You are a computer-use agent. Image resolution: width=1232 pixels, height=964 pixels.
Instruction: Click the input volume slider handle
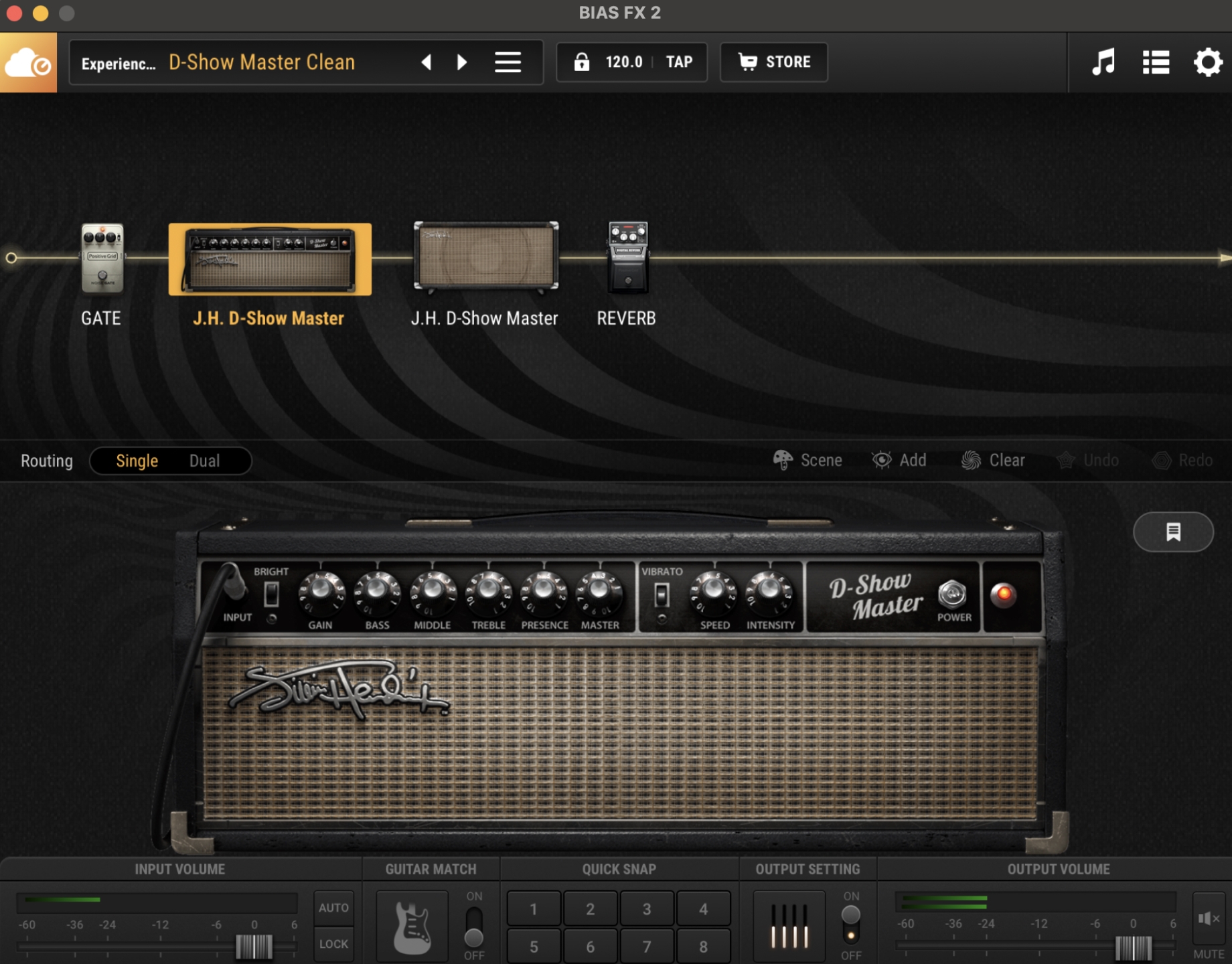[254, 947]
